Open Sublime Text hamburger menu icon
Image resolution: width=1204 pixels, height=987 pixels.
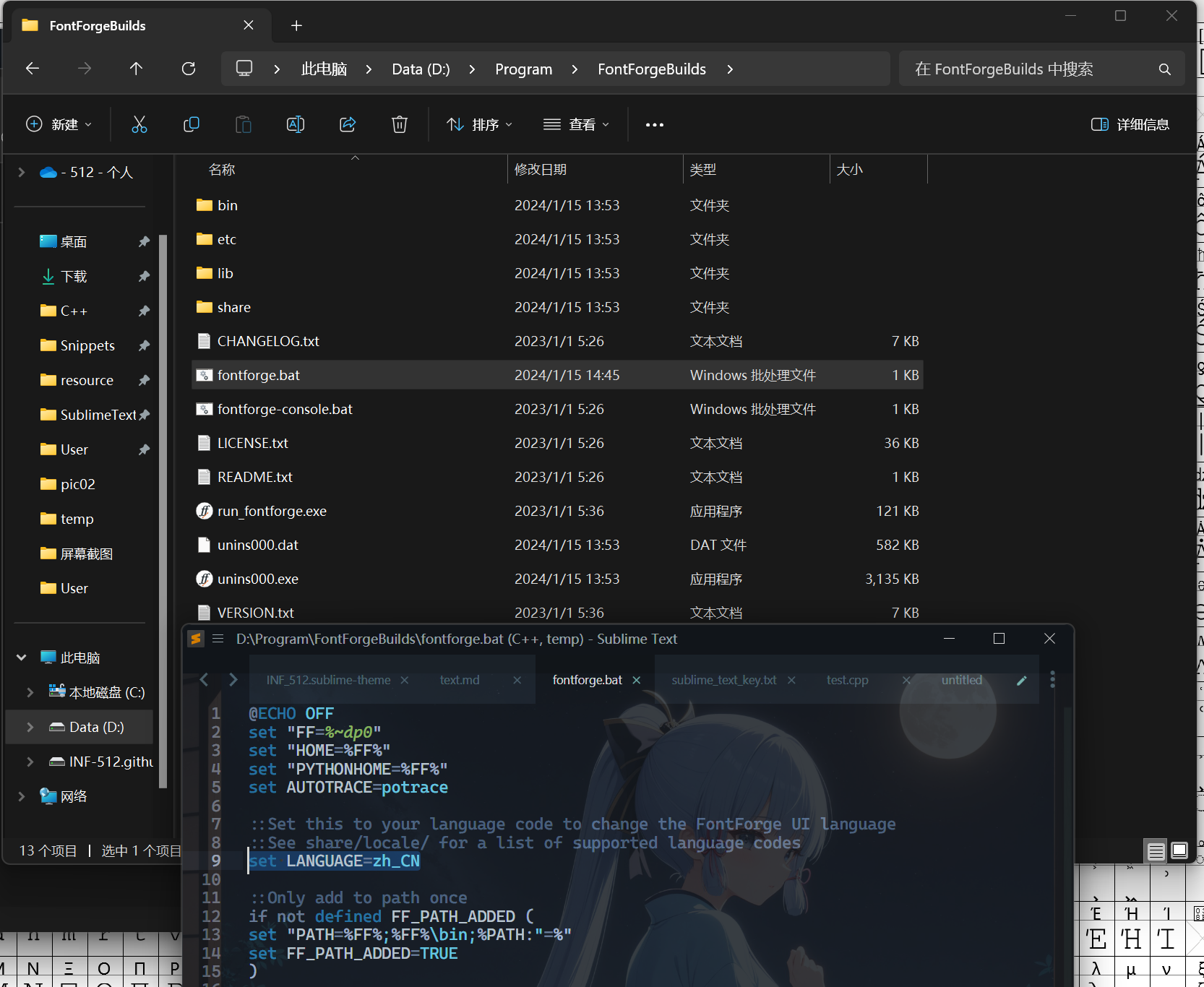pyautogui.click(x=218, y=639)
